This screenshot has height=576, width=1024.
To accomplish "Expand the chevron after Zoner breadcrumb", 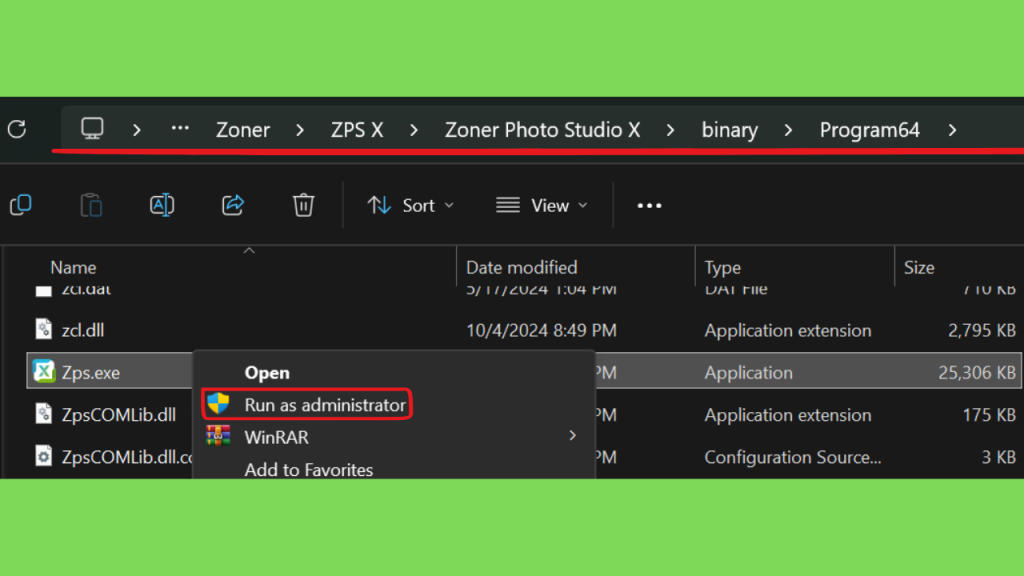I will 300,130.
